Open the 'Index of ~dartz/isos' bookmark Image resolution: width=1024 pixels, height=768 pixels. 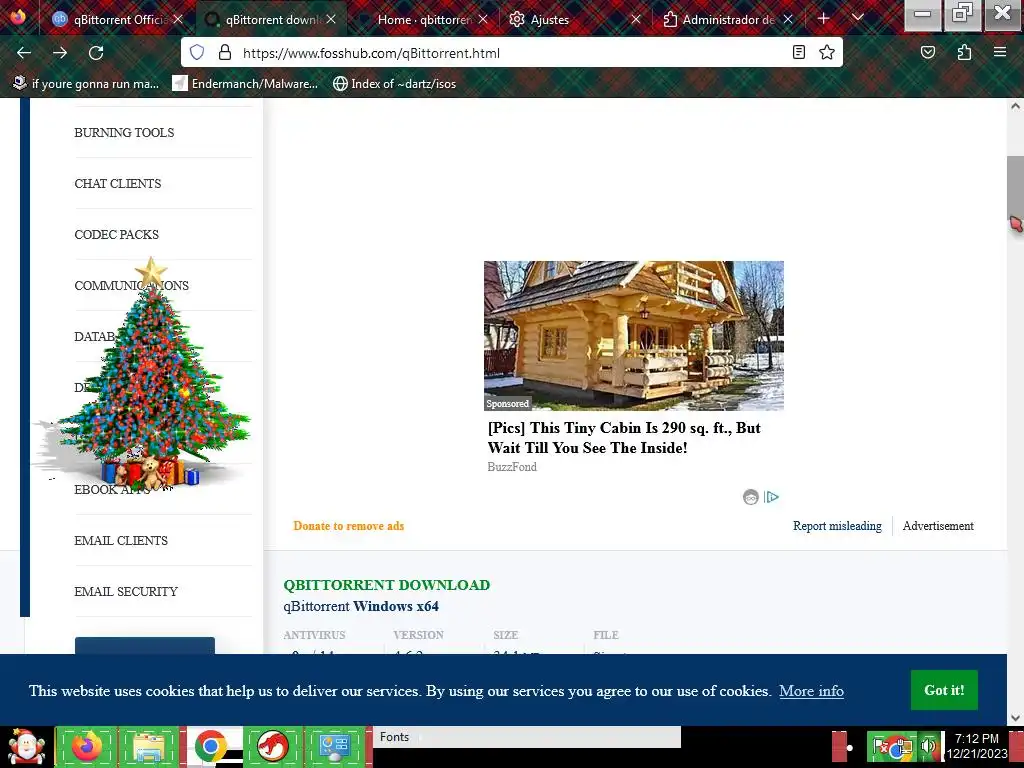394,84
